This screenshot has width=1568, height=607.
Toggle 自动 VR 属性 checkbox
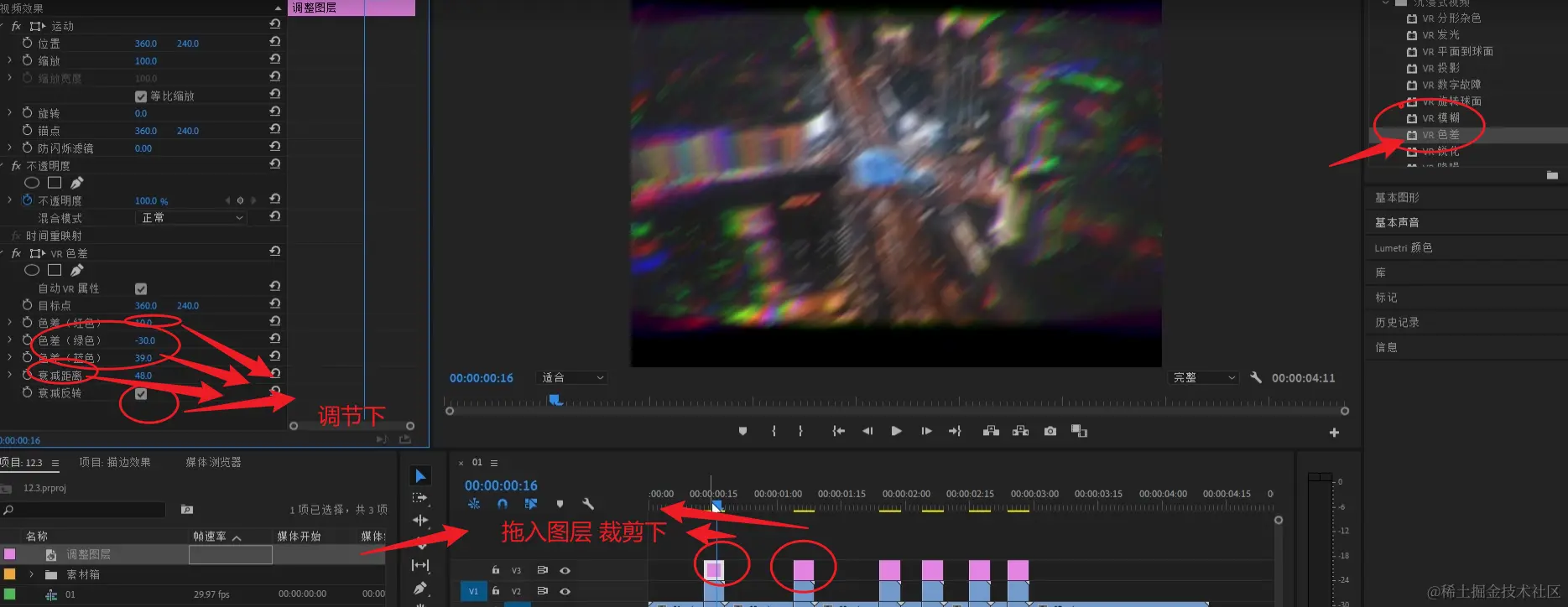point(141,288)
